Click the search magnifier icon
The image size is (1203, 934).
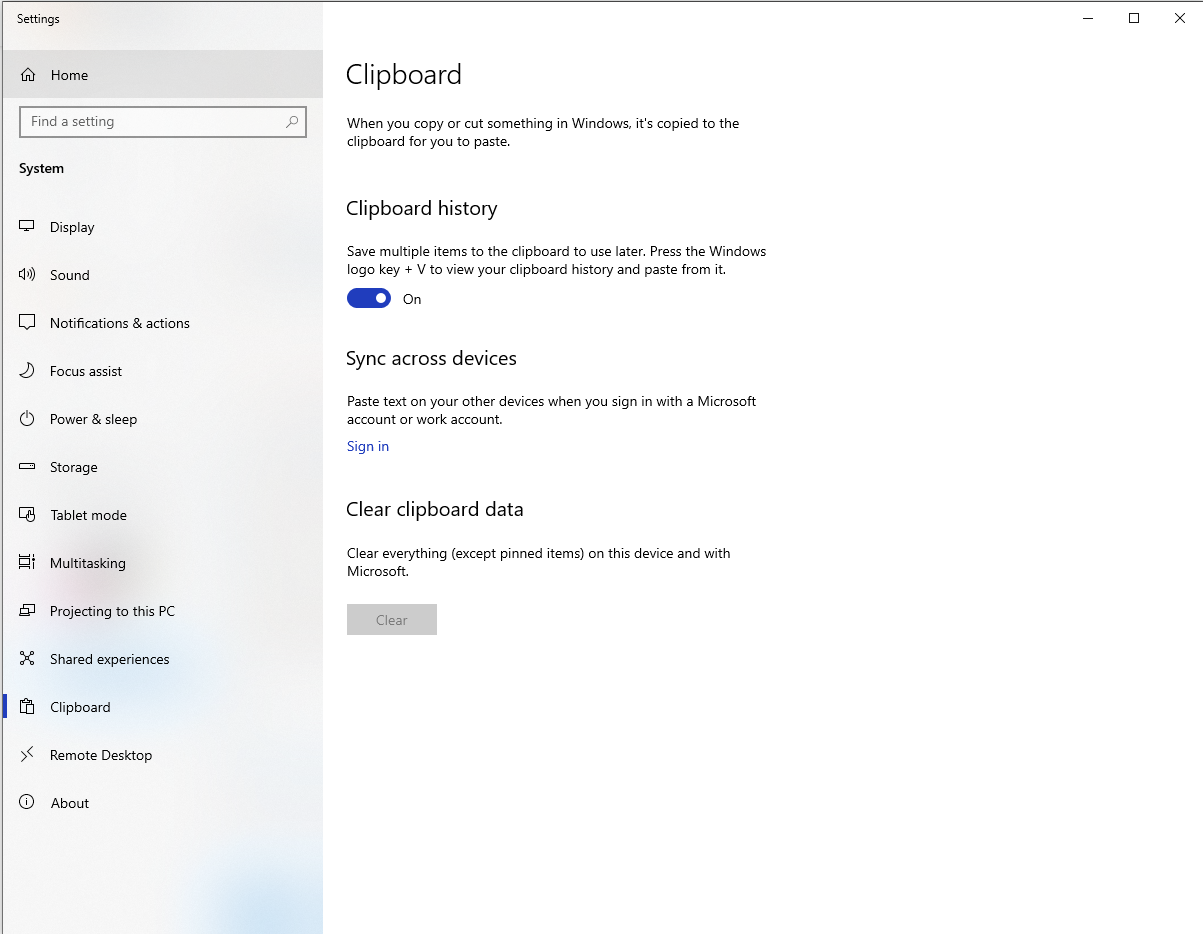[x=292, y=122]
